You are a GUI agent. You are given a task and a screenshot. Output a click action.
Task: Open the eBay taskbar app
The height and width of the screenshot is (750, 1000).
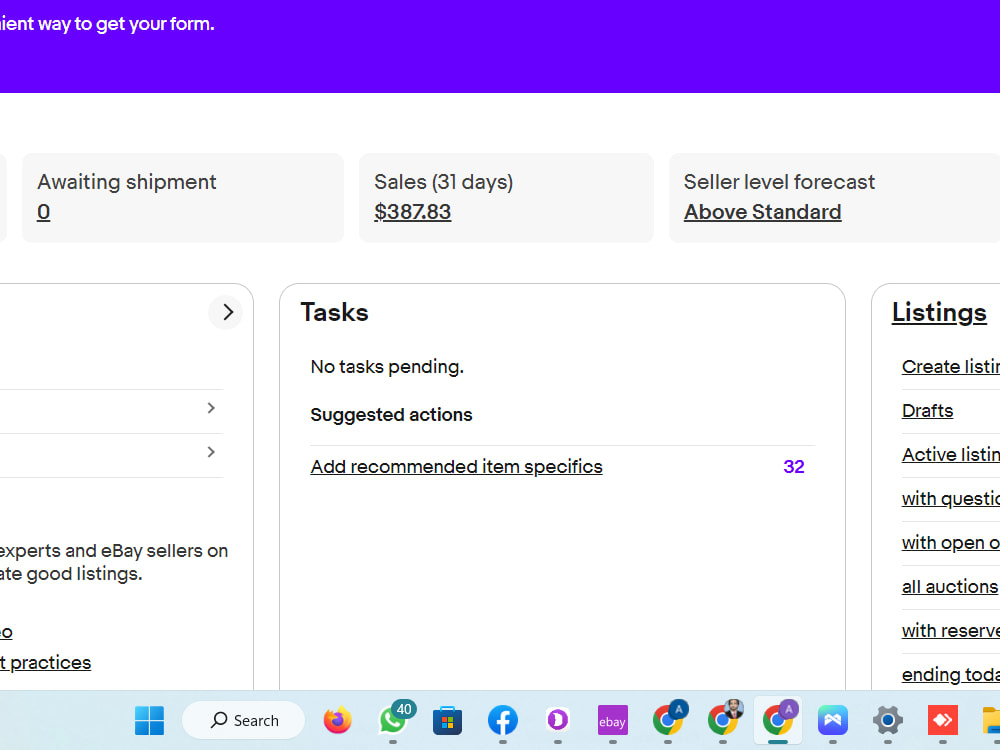click(612, 721)
